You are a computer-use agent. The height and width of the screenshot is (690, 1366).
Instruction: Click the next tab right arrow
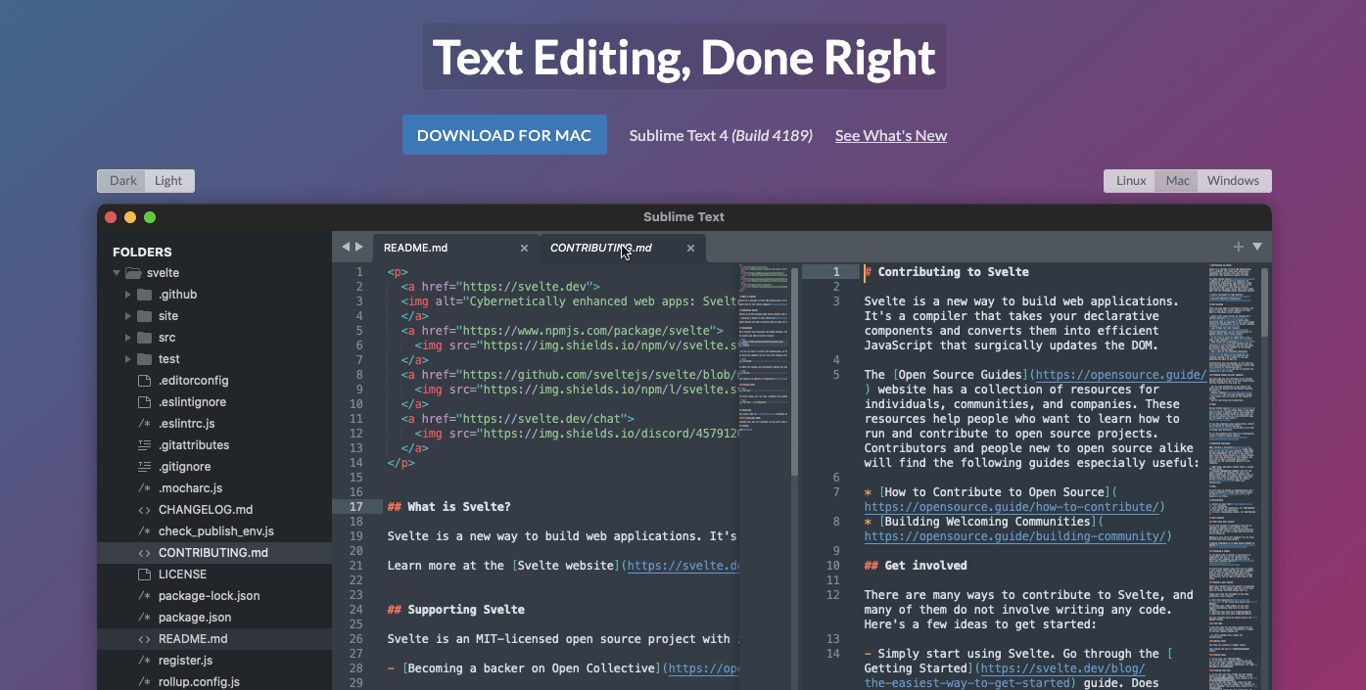click(360, 247)
